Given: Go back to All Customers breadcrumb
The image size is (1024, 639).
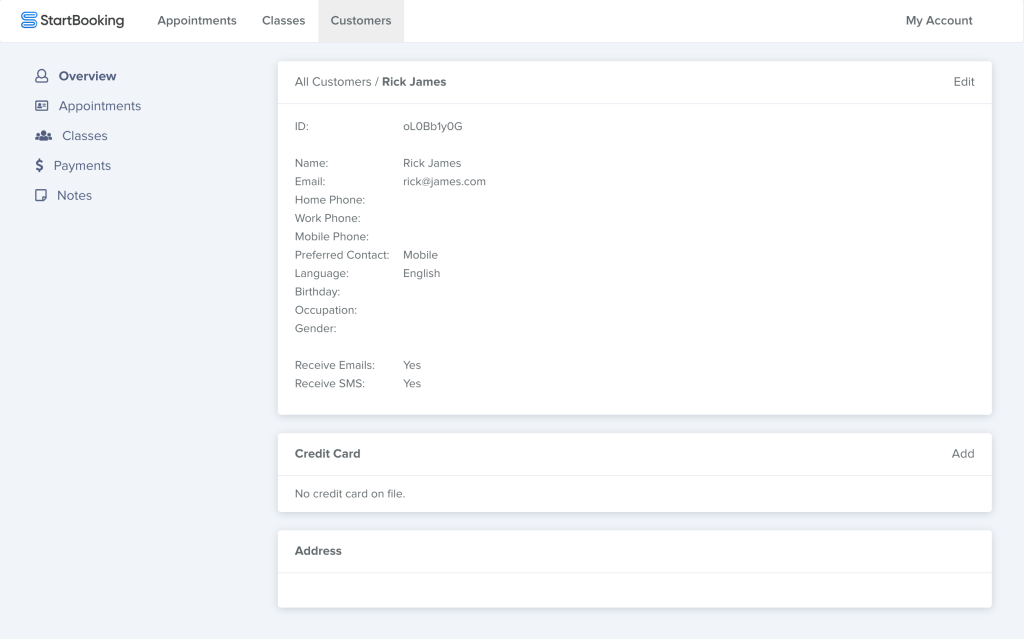Looking at the screenshot, I should point(332,82).
